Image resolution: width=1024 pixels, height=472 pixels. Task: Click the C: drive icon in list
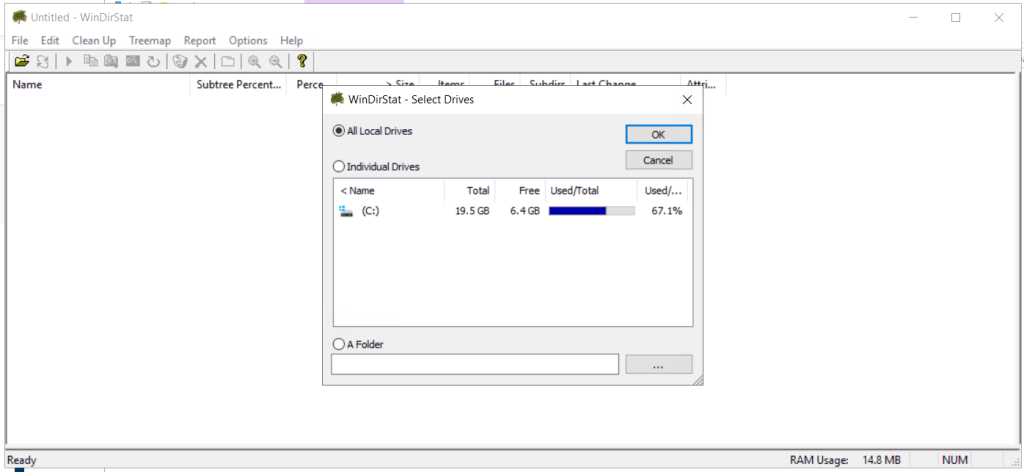pyautogui.click(x=345, y=211)
